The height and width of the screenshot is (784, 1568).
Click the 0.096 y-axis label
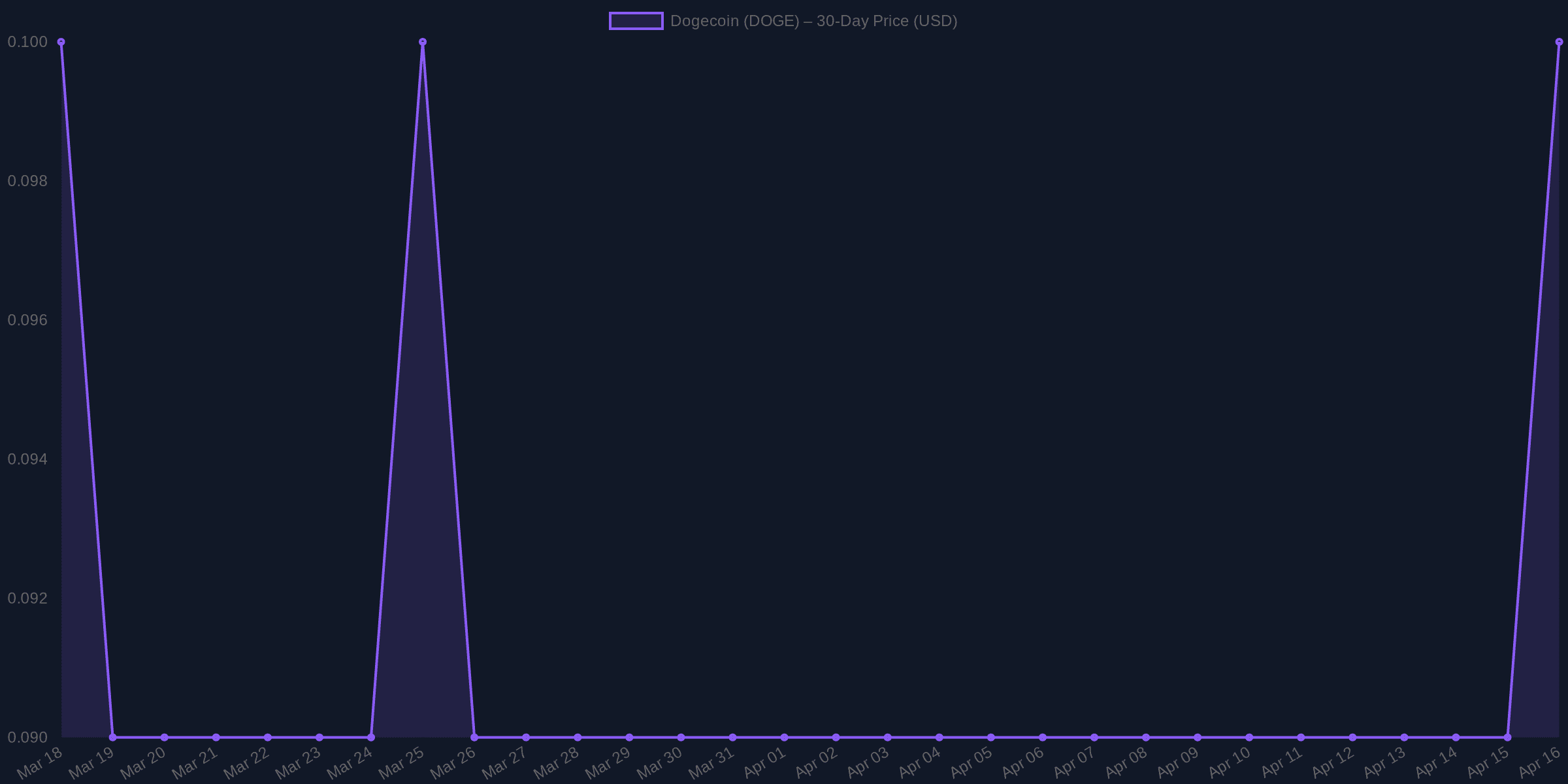pos(27,320)
